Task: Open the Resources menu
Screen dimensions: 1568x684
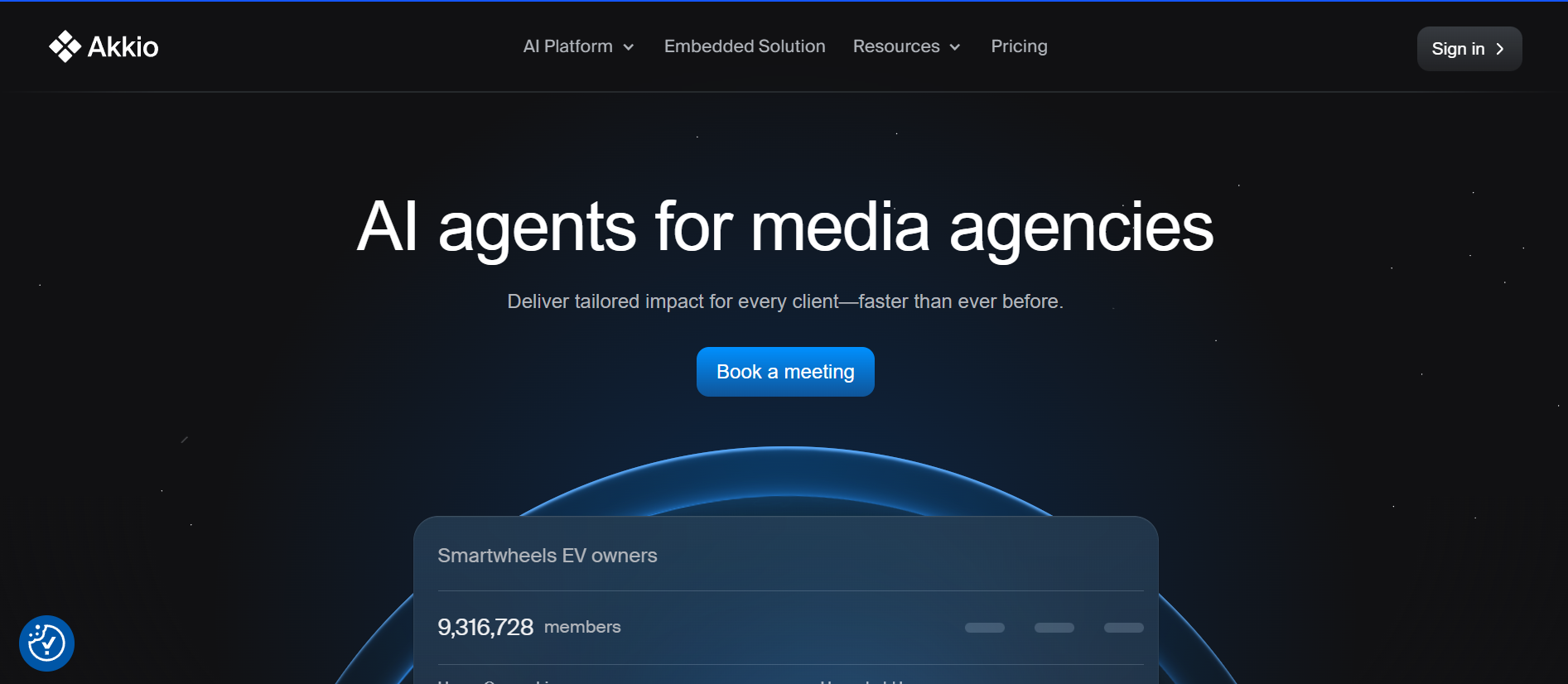Action: [x=906, y=46]
